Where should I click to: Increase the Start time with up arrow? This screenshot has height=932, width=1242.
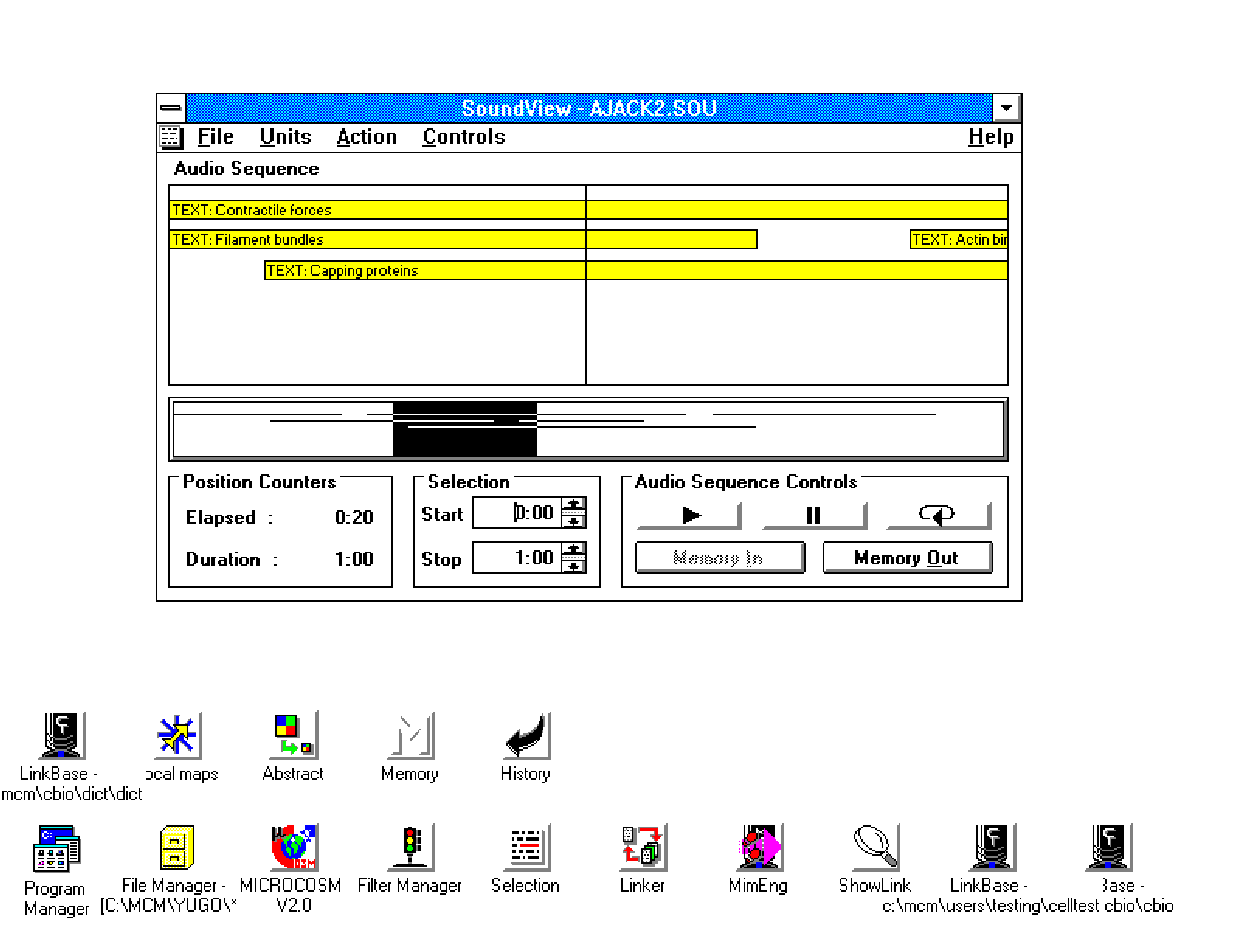coord(574,506)
